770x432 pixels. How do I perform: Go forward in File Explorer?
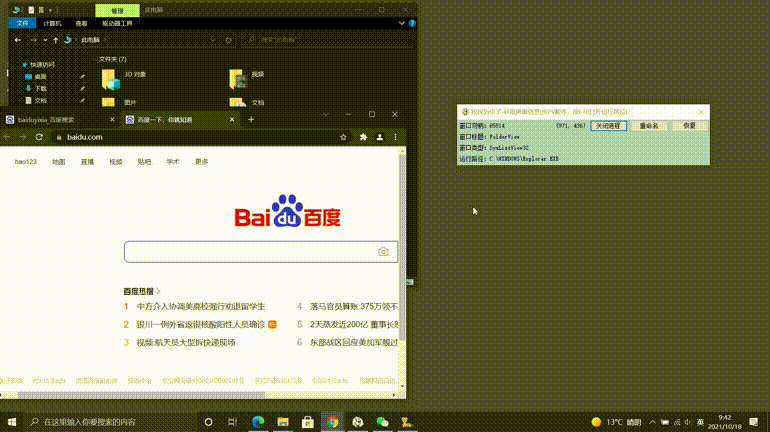(33, 40)
